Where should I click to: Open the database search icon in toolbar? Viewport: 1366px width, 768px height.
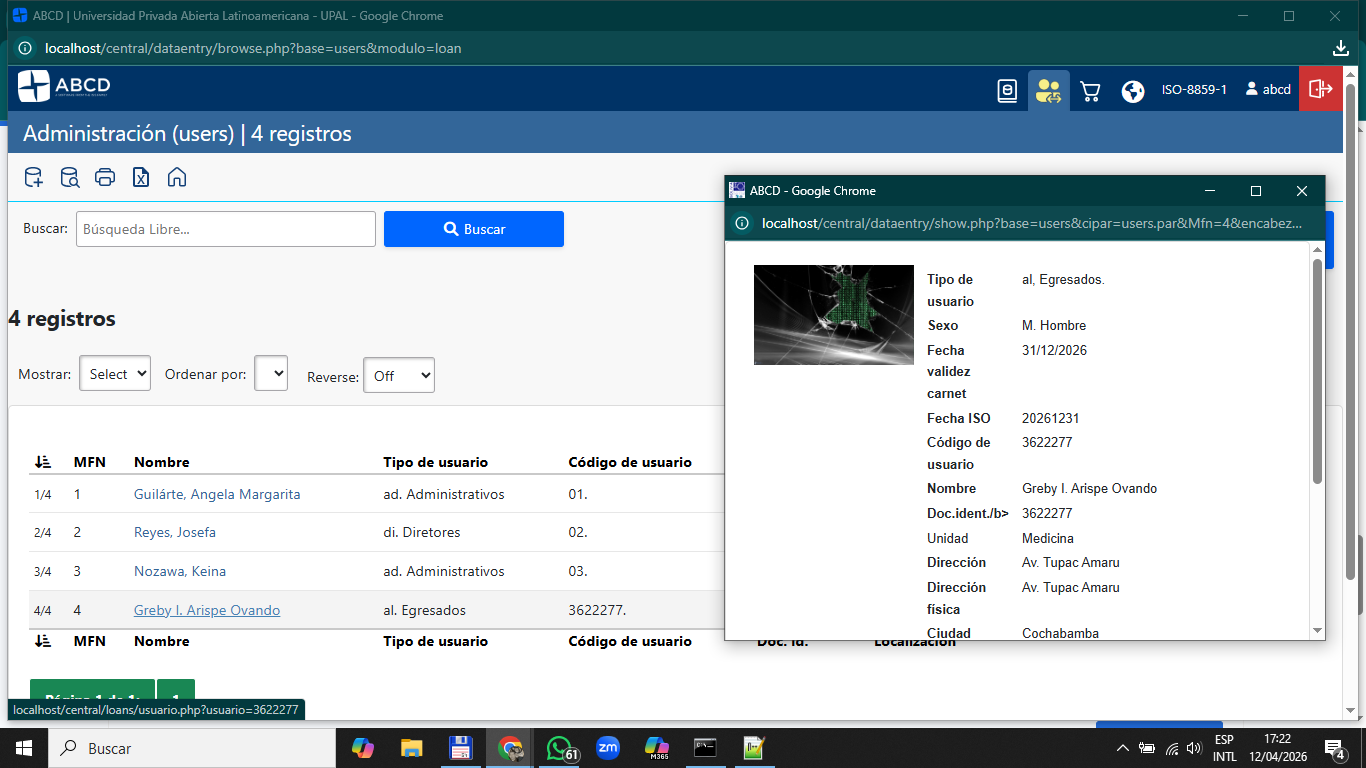[69, 178]
